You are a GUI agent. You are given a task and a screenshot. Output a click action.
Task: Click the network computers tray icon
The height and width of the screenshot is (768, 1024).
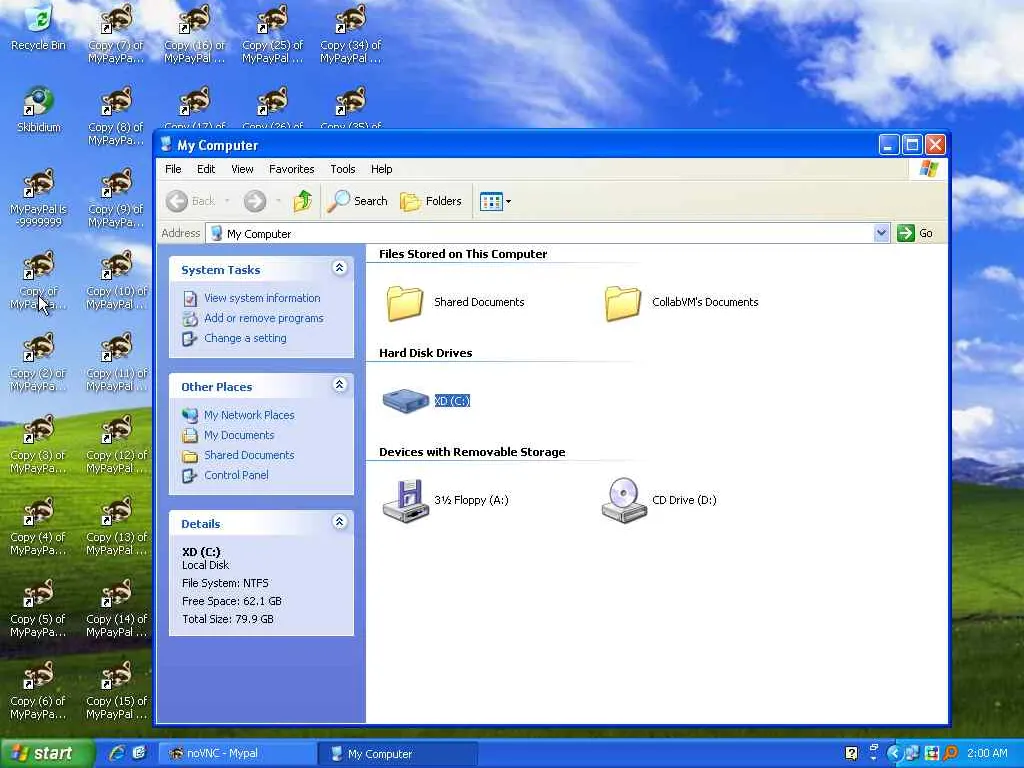pyautogui.click(x=912, y=753)
